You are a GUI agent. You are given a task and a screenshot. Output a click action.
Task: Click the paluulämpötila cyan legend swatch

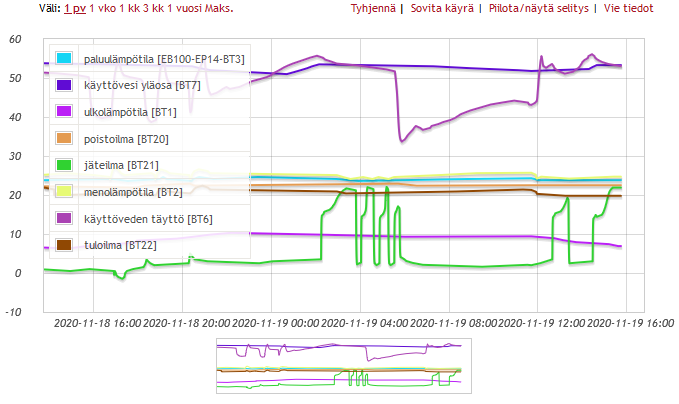(x=64, y=59)
